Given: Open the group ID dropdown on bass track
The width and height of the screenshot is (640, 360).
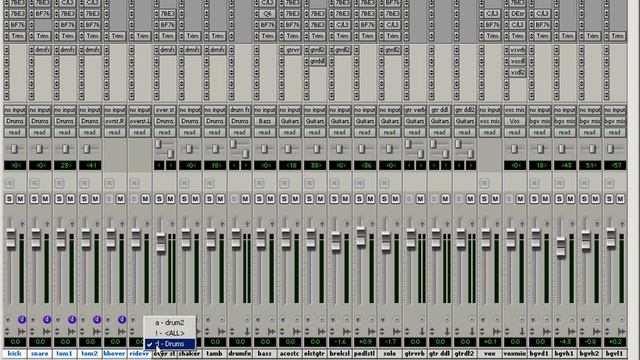Looking at the screenshot, I should tap(258, 320).
